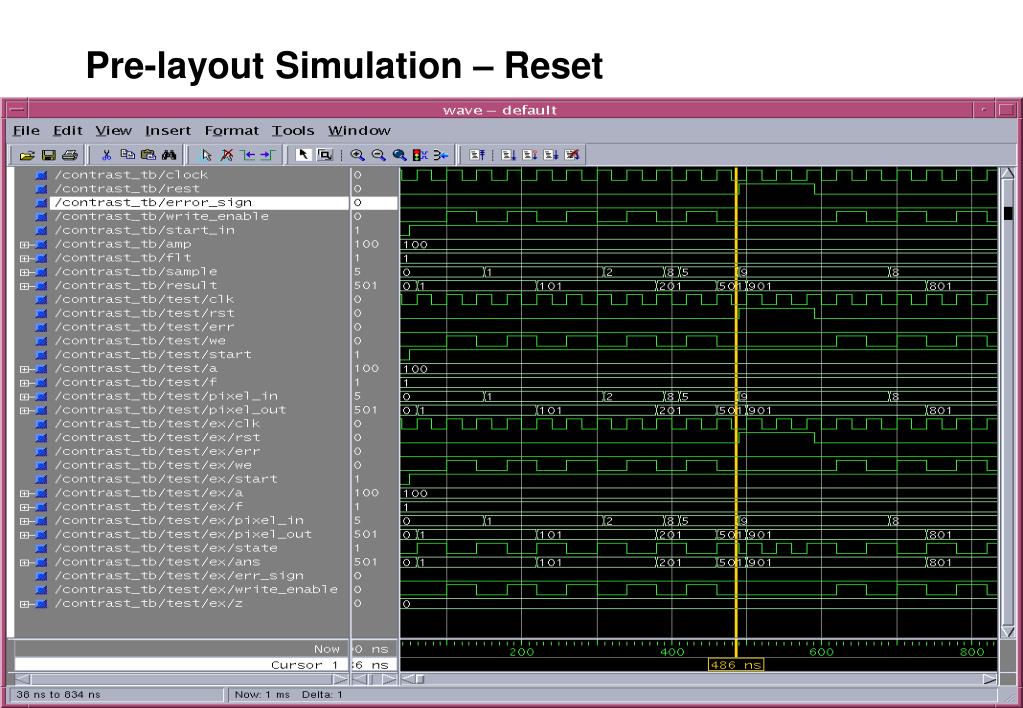Click the Delete Cursor toolbar icon
This screenshot has width=1023, height=708.
point(226,155)
